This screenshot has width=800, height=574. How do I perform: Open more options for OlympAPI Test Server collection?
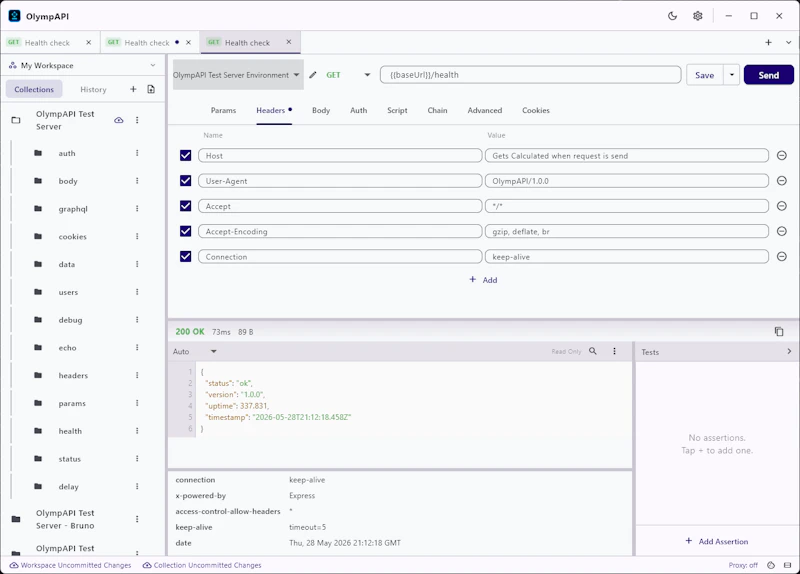pyautogui.click(x=137, y=120)
